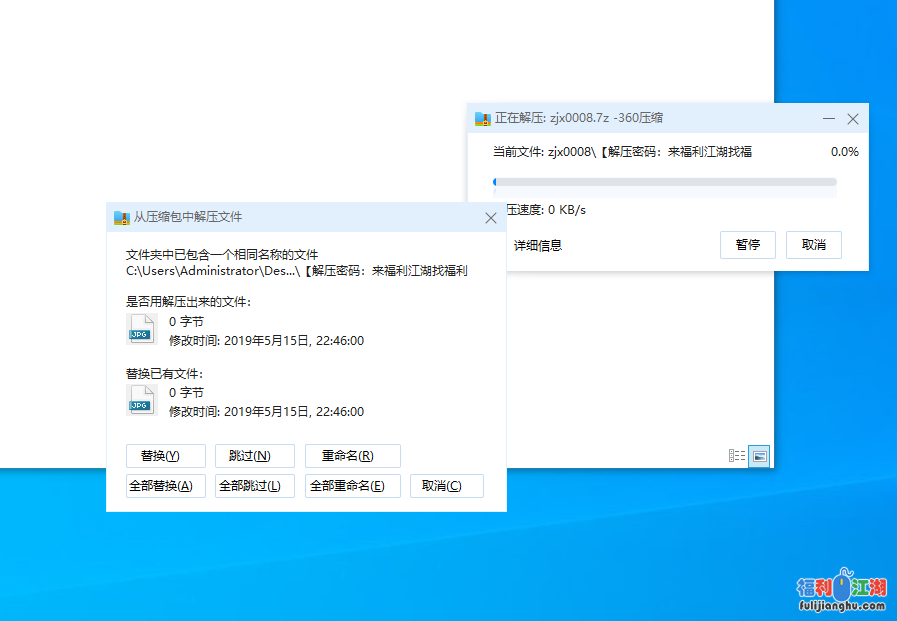Expand the 详细信息 section

[x=537, y=245]
